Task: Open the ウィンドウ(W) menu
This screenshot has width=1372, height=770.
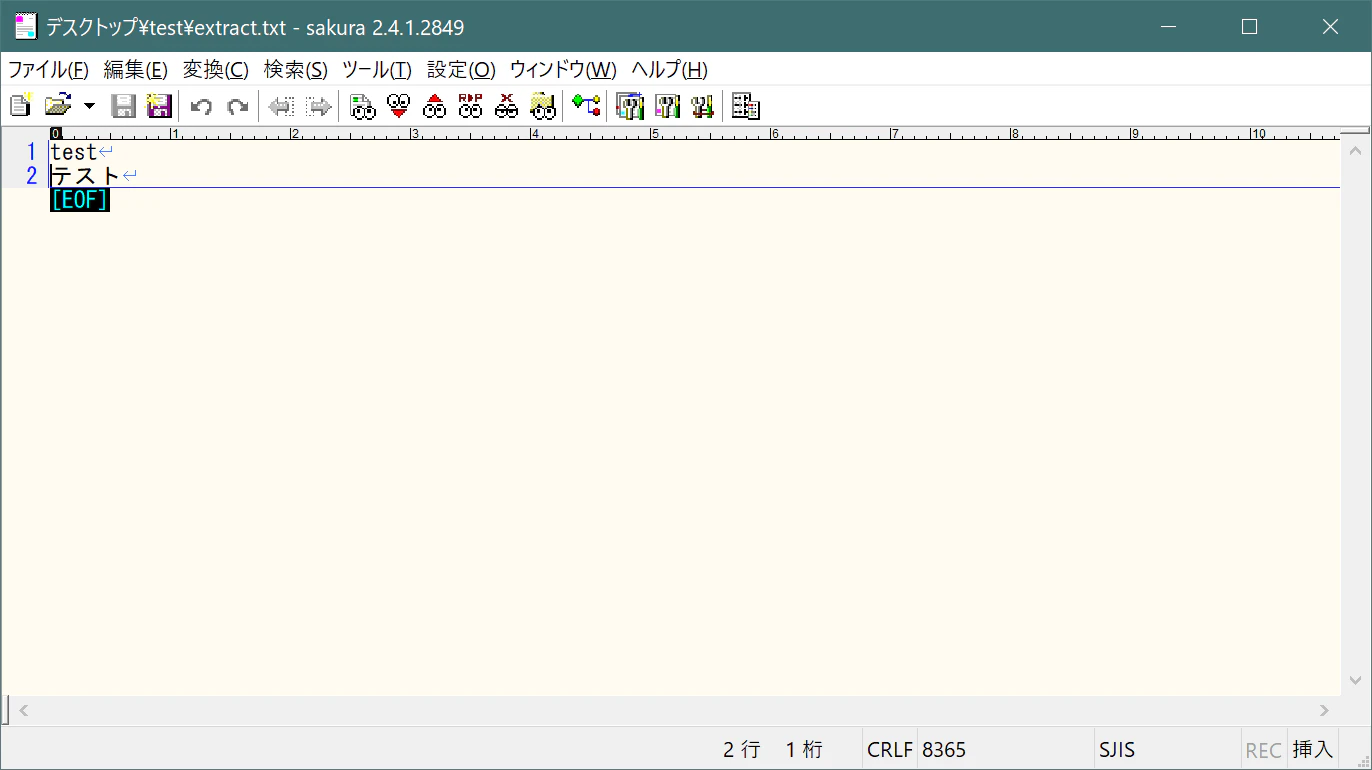Action: [x=563, y=70]
